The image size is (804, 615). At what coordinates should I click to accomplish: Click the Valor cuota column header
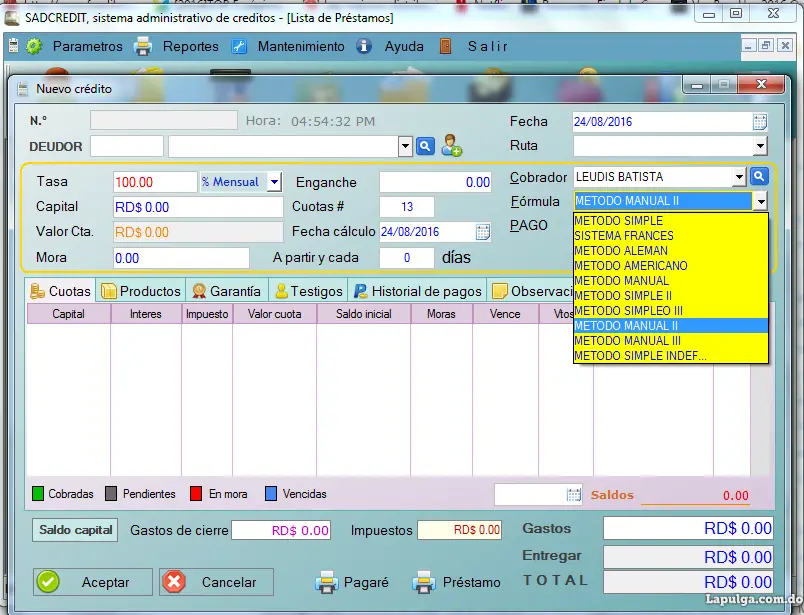(x=275, y=314)
